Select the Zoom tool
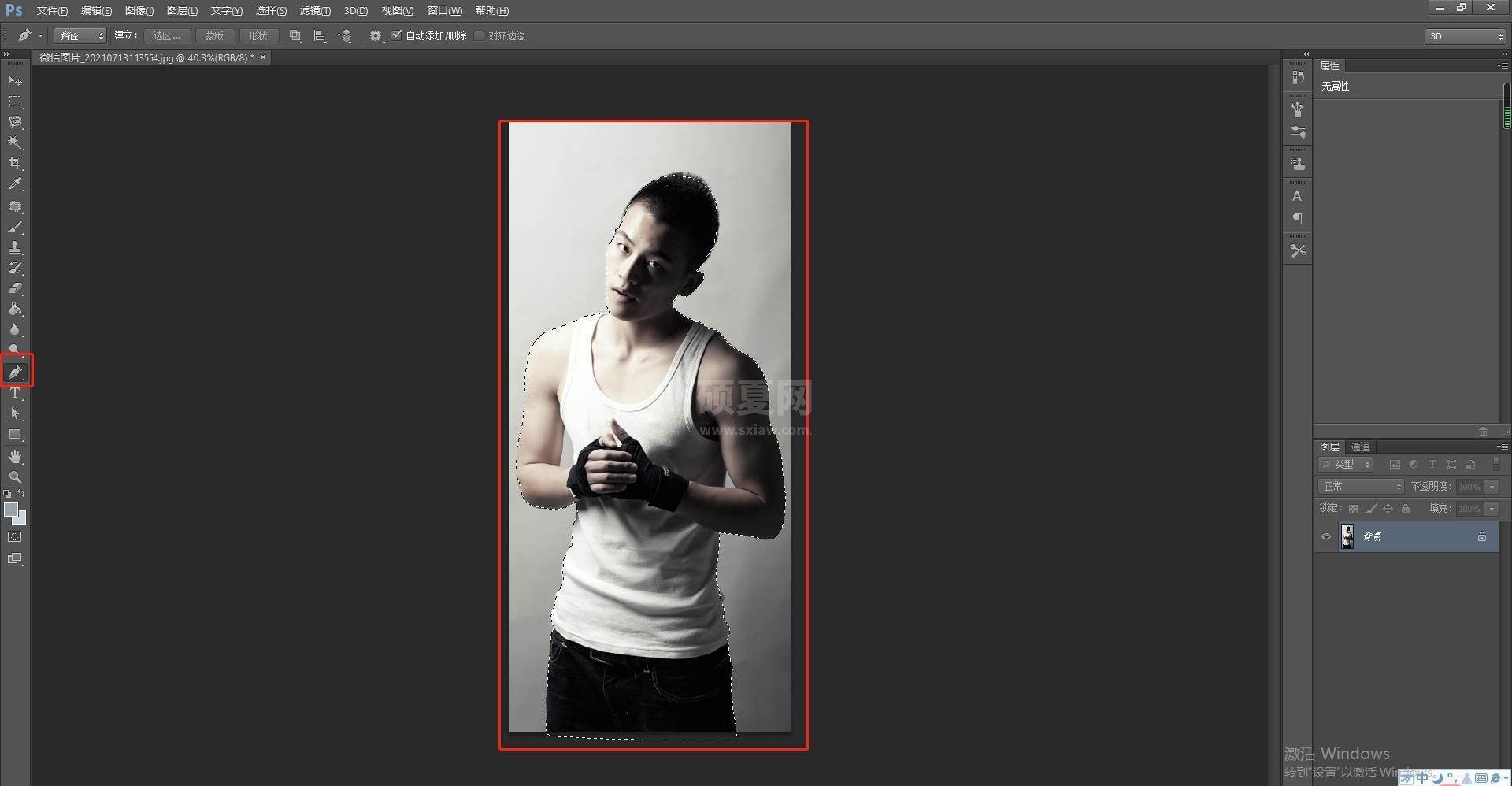1512x786 pixels. [15, 477]
